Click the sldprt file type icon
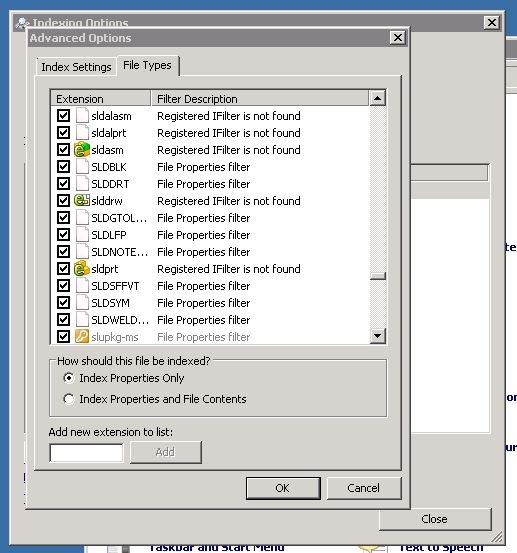 click(x=82, y=269)
